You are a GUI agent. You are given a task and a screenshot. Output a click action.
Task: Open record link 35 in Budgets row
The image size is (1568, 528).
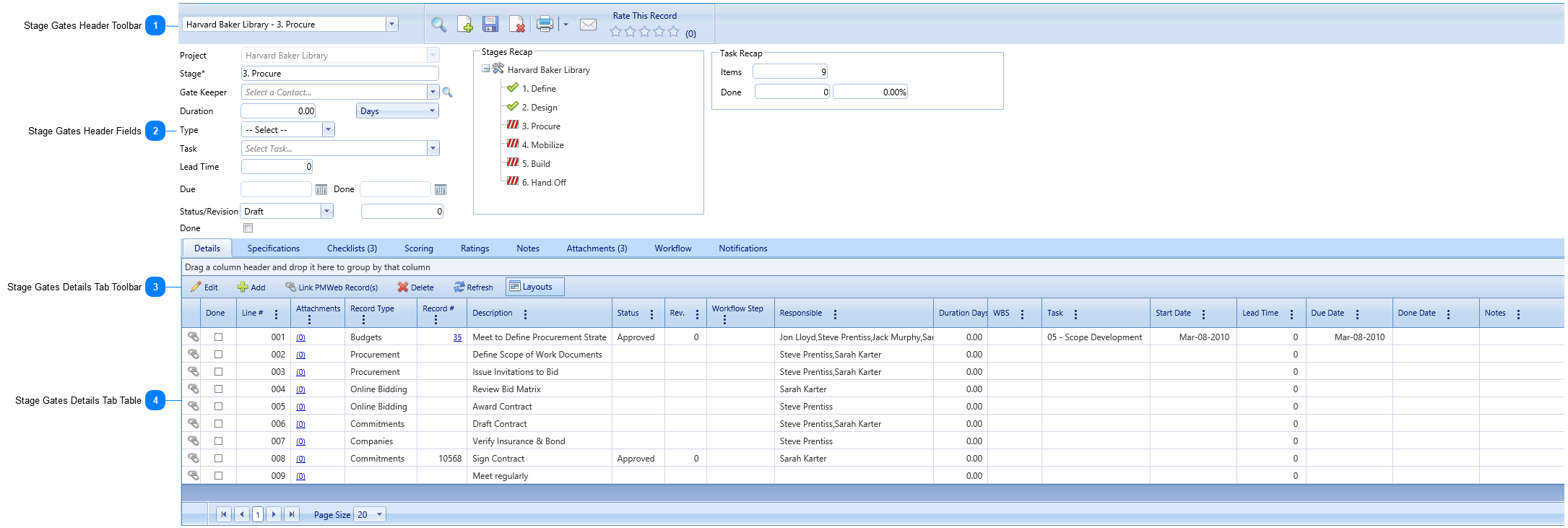click(x=457, y=337)
